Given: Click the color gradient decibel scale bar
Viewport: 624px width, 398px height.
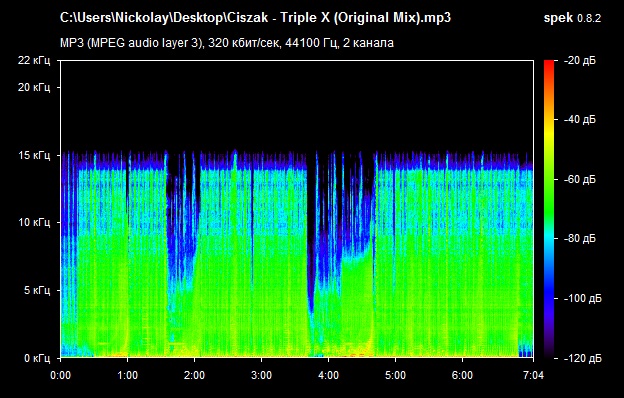Looking at the screenshot, I should 549,209.
